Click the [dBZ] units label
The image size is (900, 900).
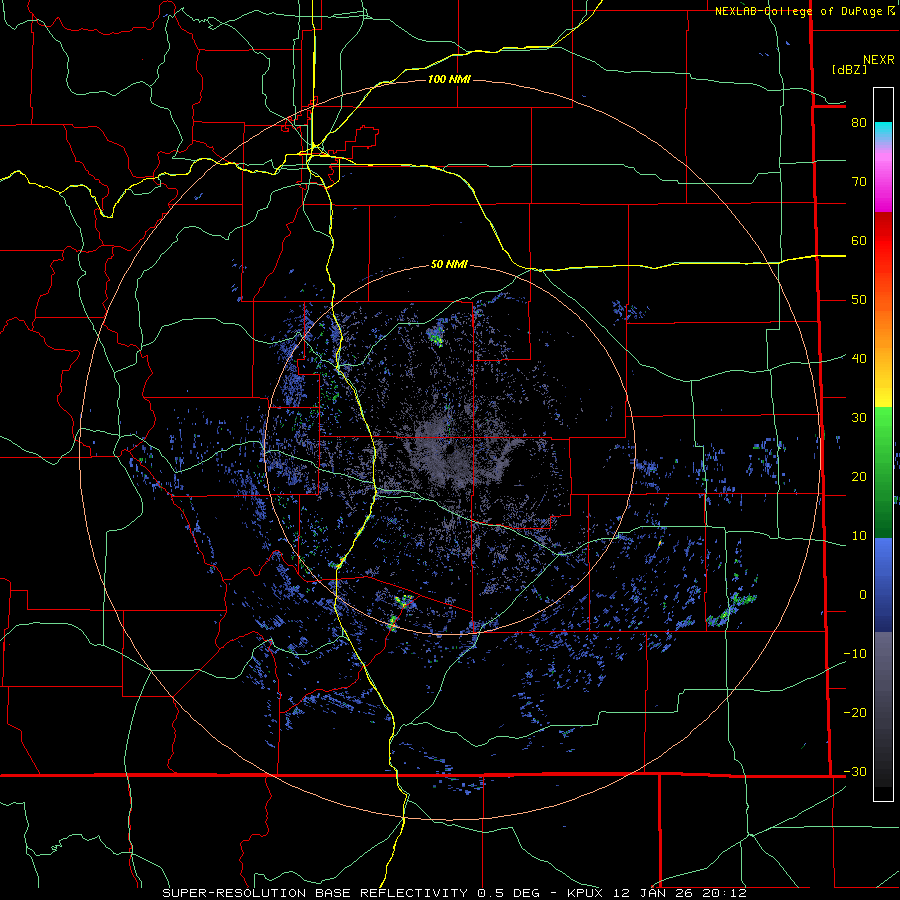849,69
